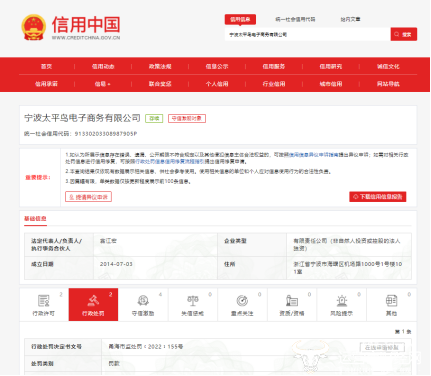Click the company name 宁波太平鸟电子商务有限公司 heading
The height and width of the screenshot is (376, 431).
(x=82, y=118)
